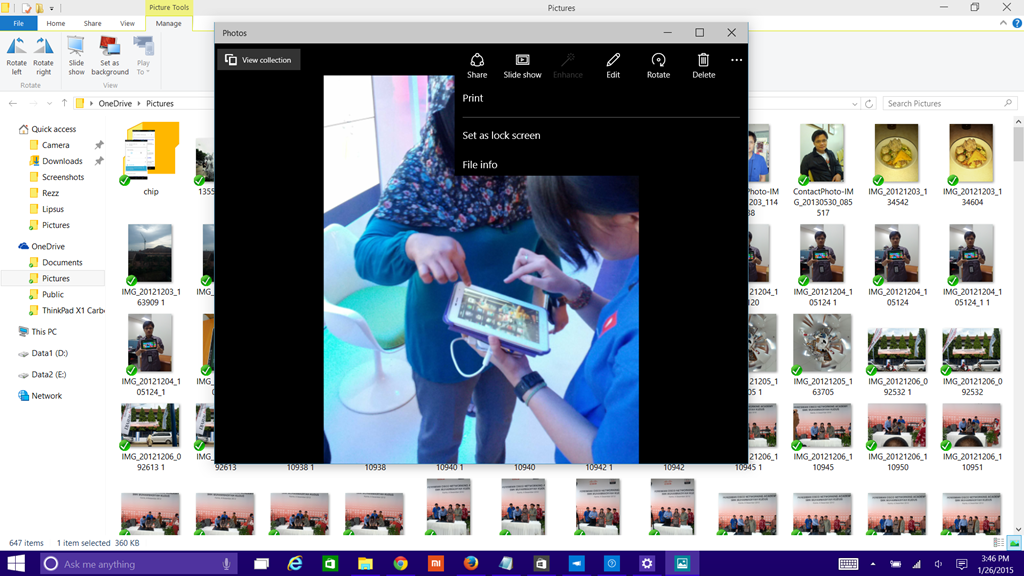Select the Documents folder under OneDrive

coord(62,262)
